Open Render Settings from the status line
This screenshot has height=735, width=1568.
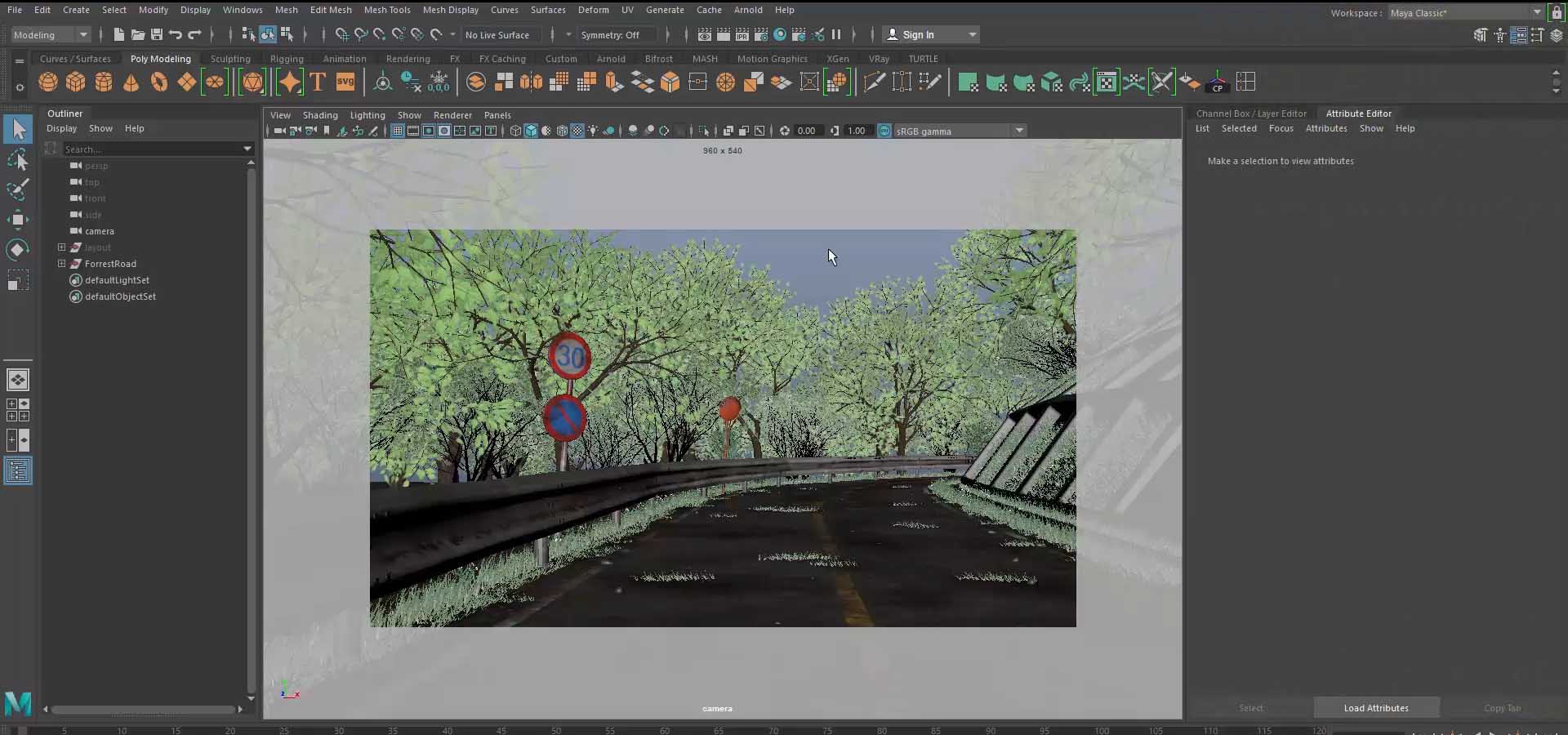pos(760,34)
